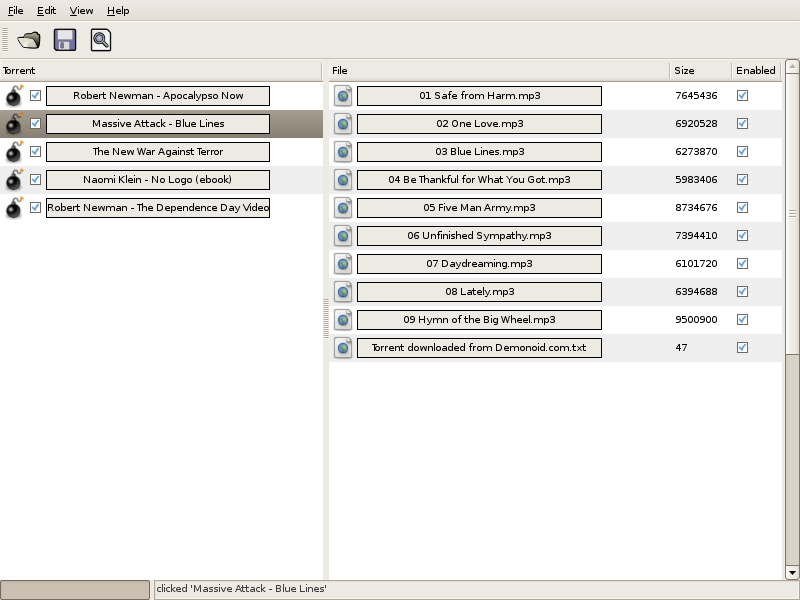This screenshot has height=600, width=800.
Task: Click bomb icon for Naomi Klein - No Logo
Action: tap(14, 180)
